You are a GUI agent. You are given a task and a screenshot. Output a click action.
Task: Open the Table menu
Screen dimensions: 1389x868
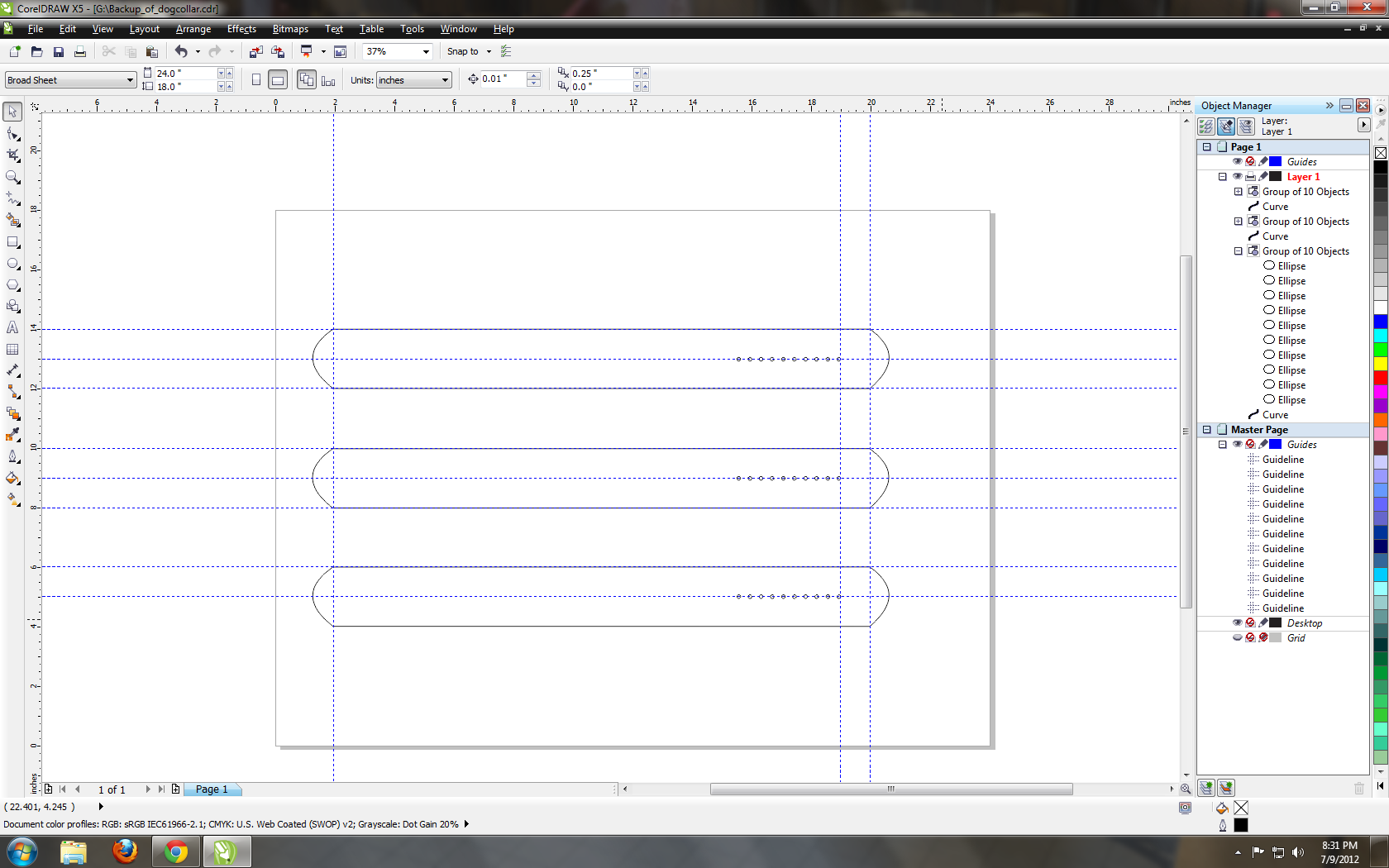click(371, 29)
